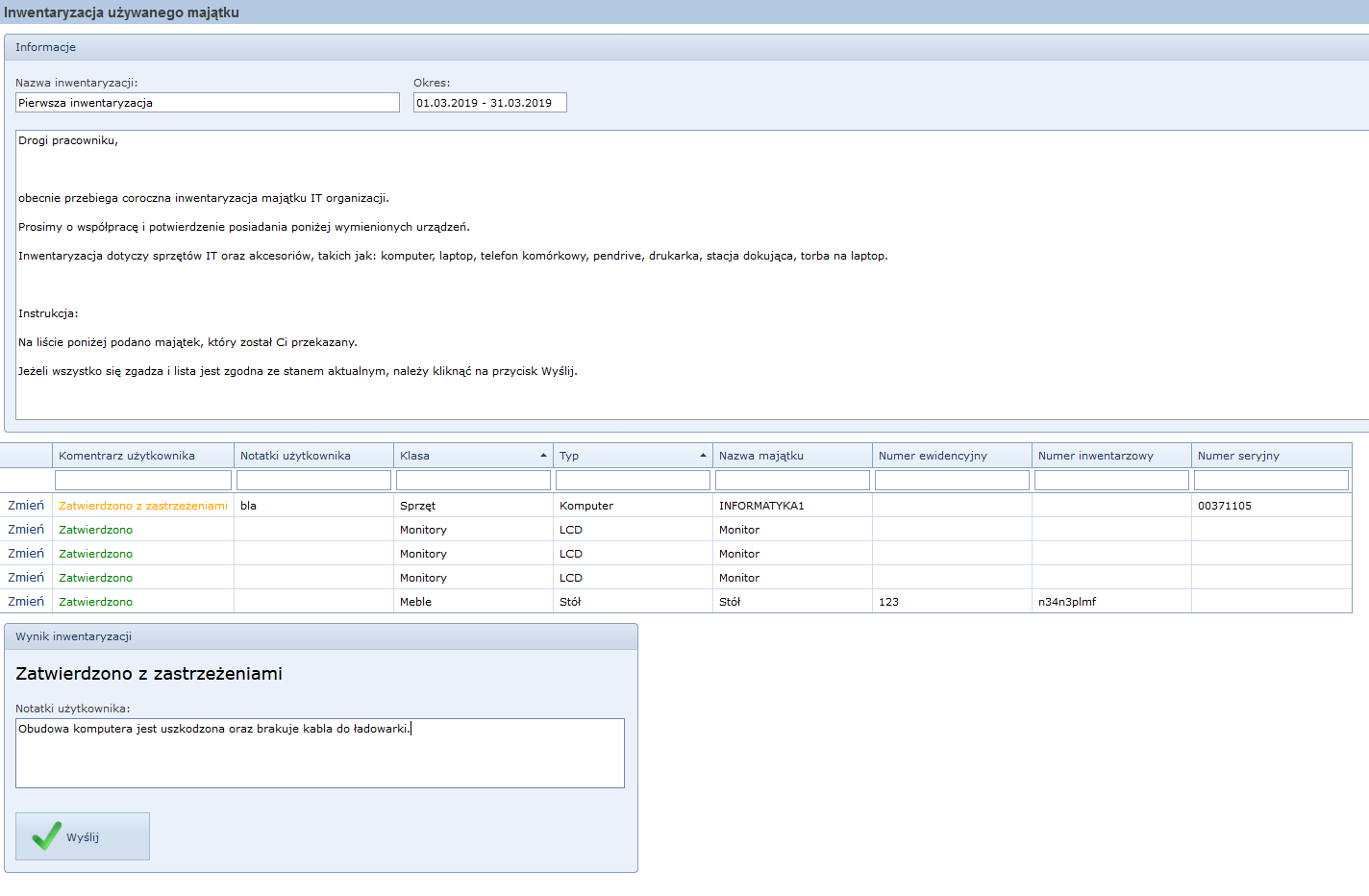Click the 'Instrukcja:' line in message

(48, 313)
